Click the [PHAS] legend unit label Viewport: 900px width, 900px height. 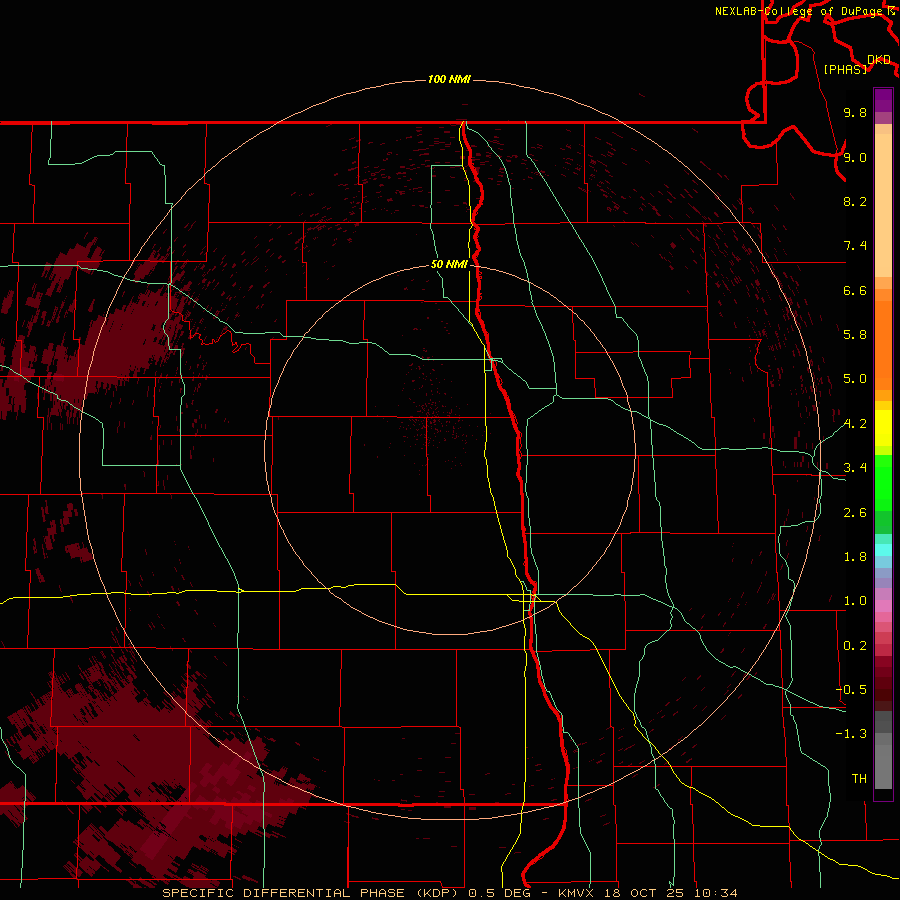pyautogui.click(x=845, y=69)
